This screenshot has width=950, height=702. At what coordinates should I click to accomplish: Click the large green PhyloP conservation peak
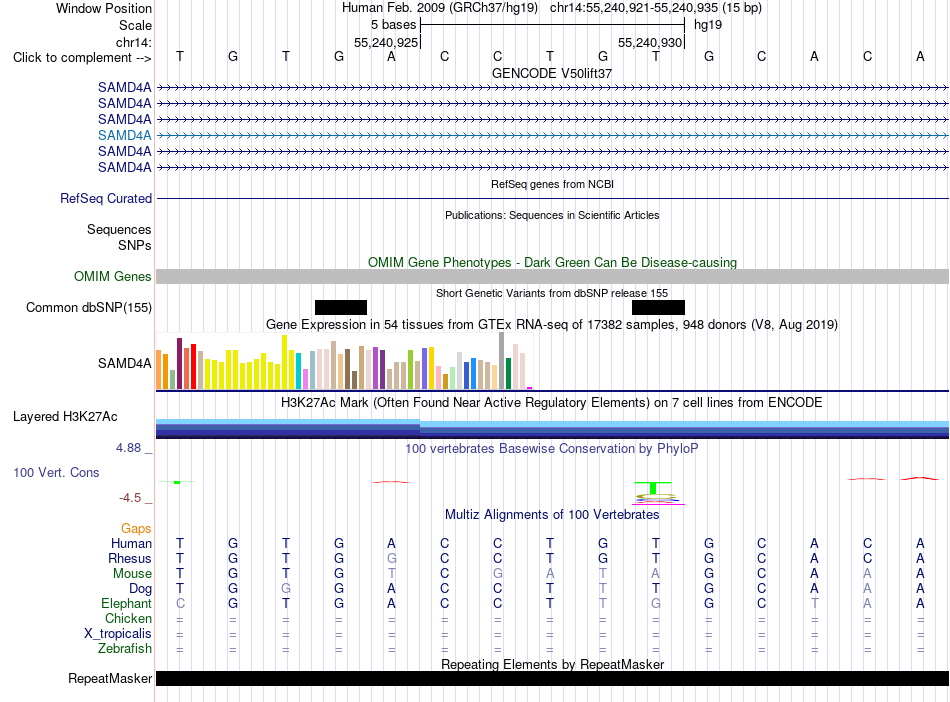pos(653,488)
